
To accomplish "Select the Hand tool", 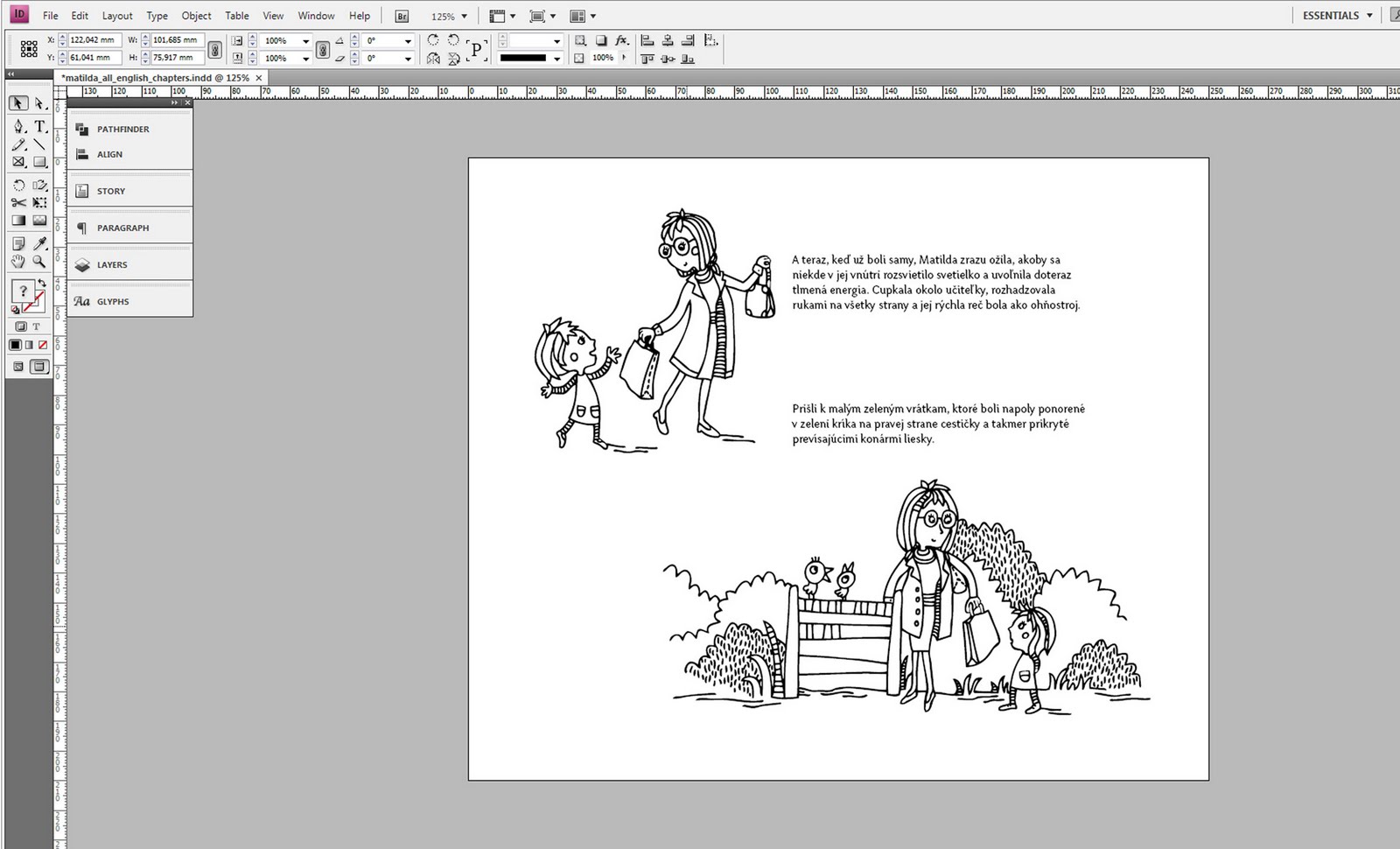I will [x=18, y=262].
